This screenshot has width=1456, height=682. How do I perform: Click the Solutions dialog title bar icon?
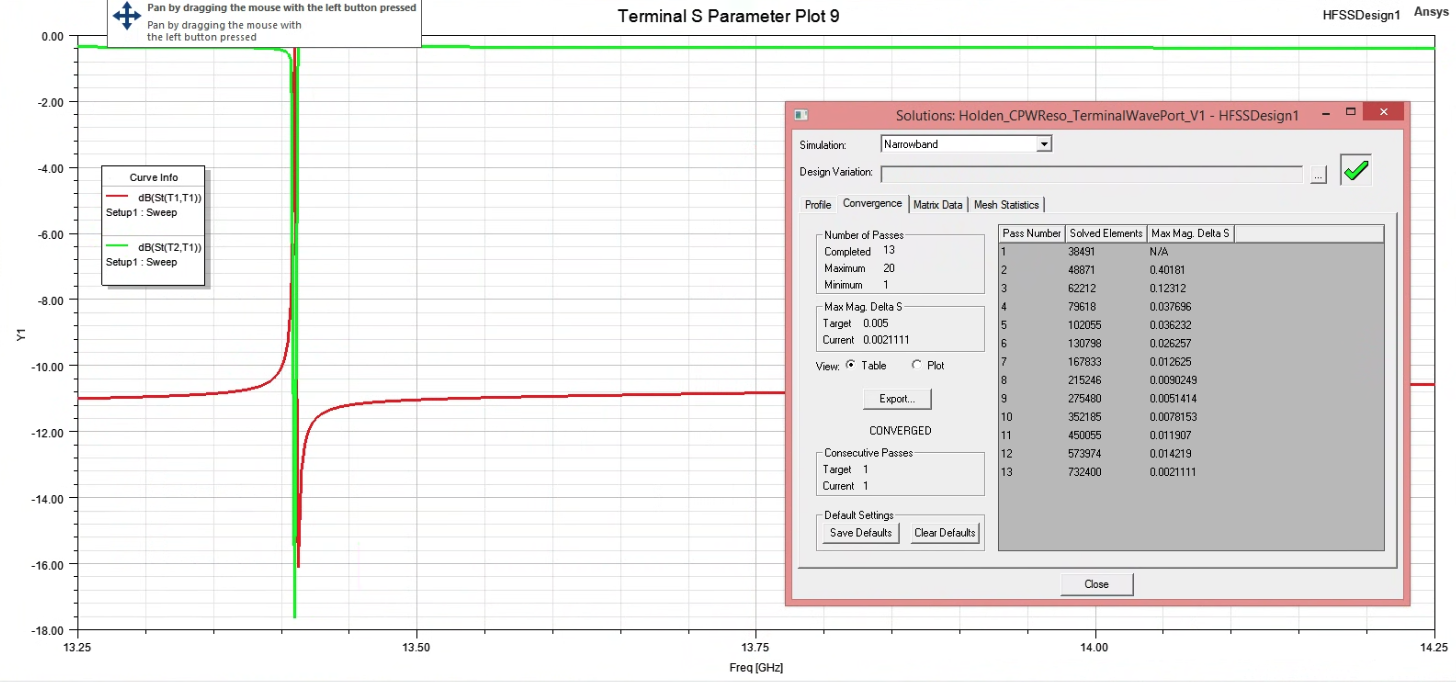point(800,114)
